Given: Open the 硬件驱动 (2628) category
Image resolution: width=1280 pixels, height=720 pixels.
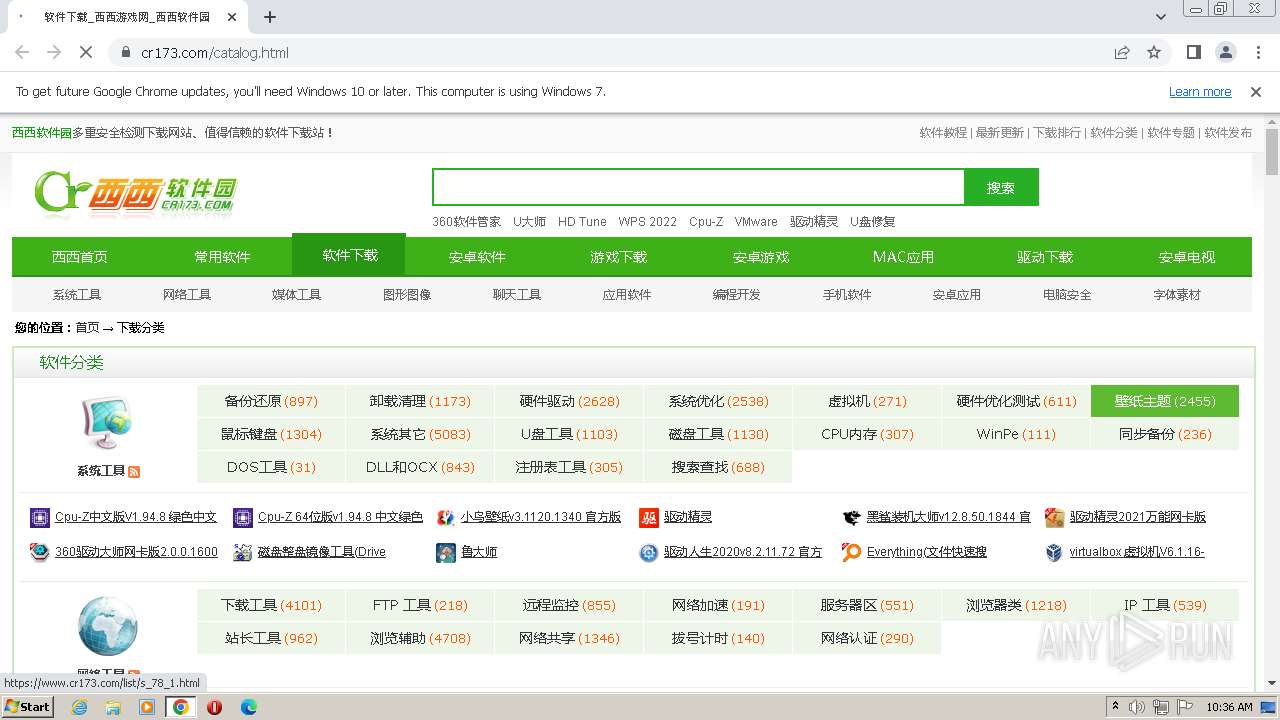Looking at the screenshot, I should point(569,401).
